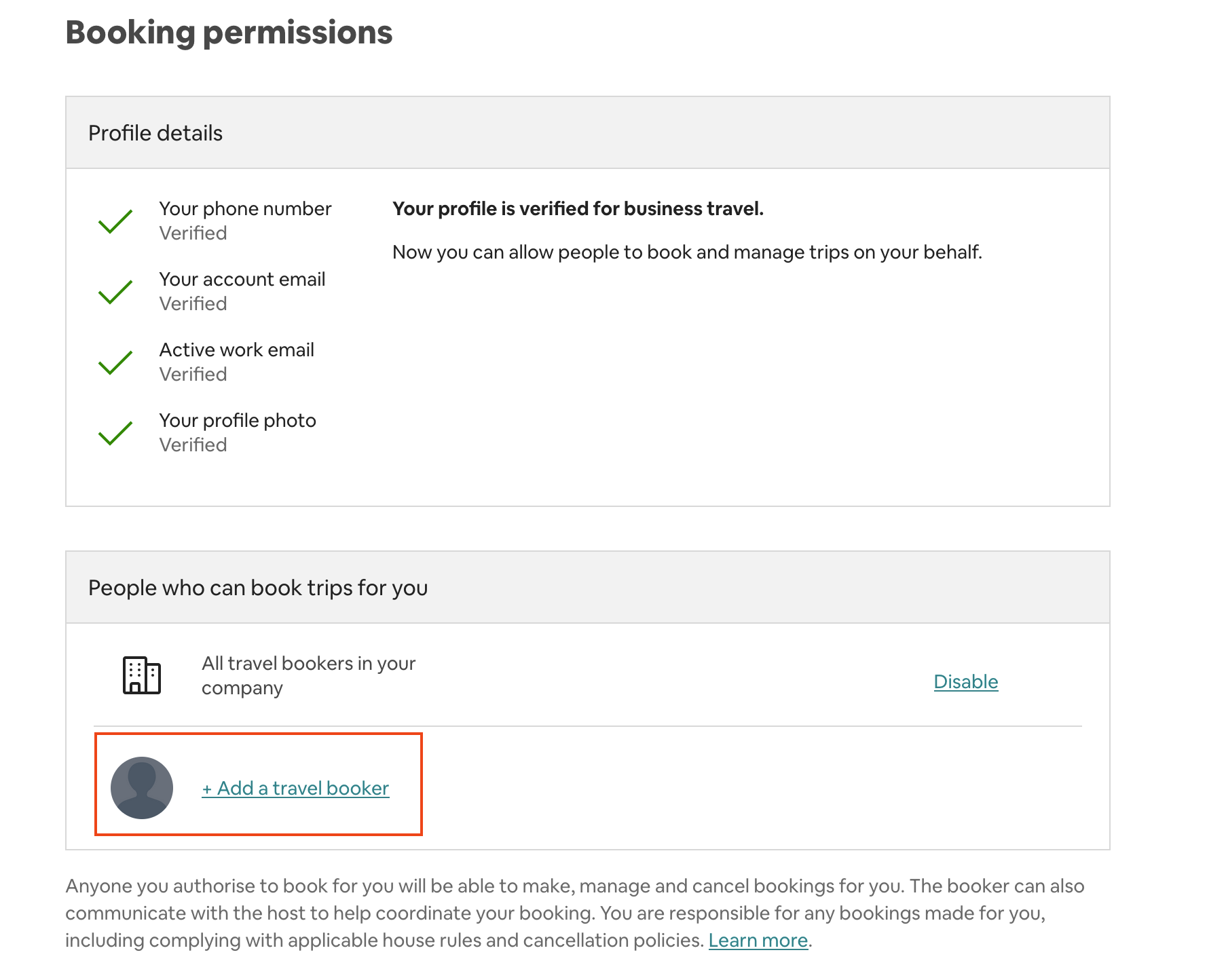
Task: Click the authorisation disclaimer paragraph
Action: pos(575,913)
